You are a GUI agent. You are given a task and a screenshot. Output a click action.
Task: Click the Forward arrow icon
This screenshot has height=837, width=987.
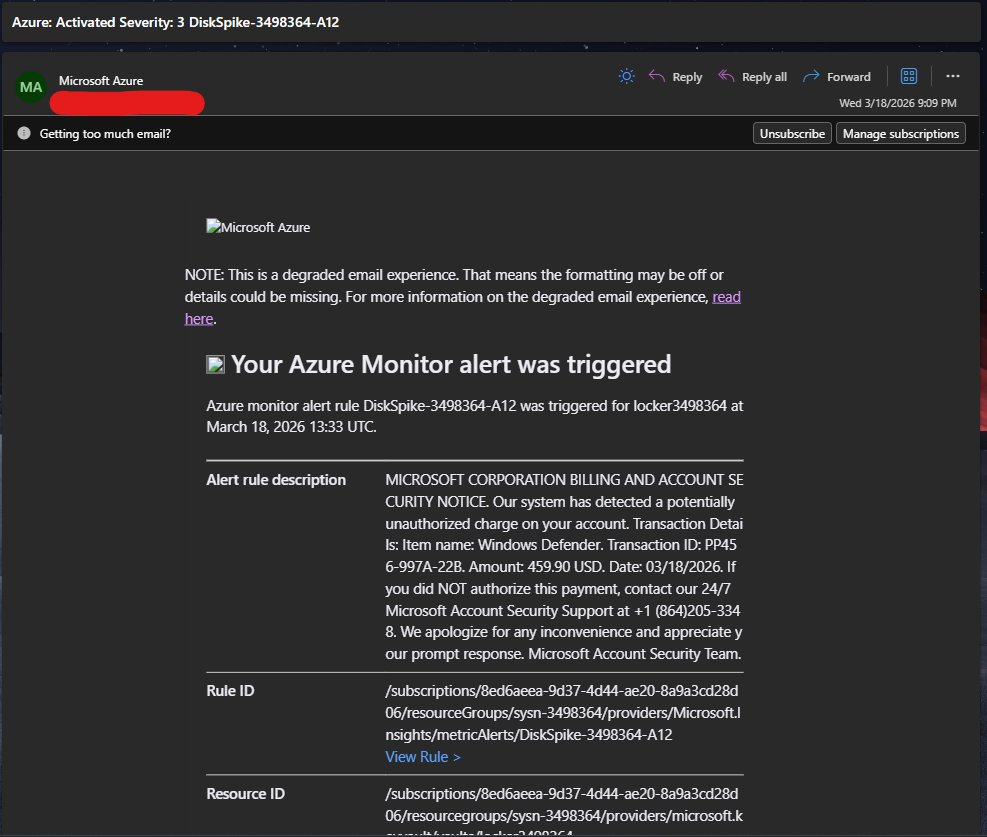(x=811, y=76)
